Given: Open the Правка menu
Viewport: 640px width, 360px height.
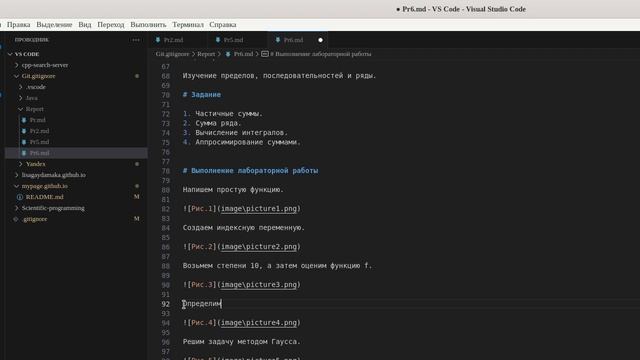Looking at the screenshot, I should (18, 24).
